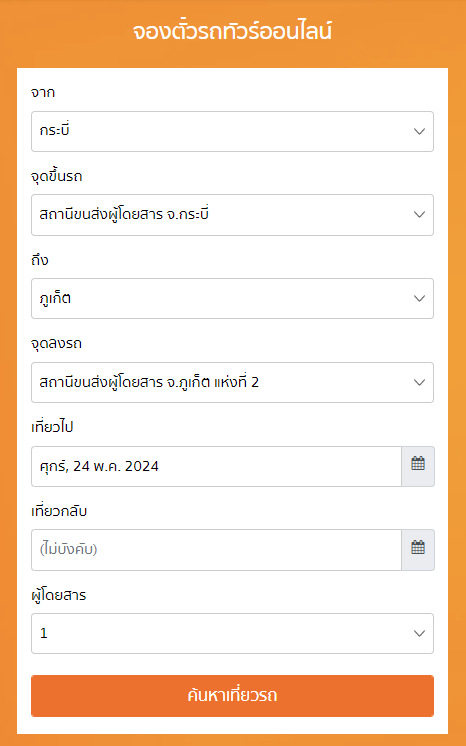
Task: Click the ค้นหาเที่ยวรถ search button
Action: [232, 696]
